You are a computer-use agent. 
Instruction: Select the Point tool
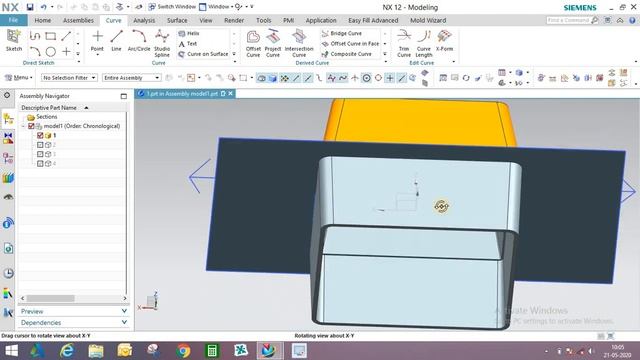[97, 41]
